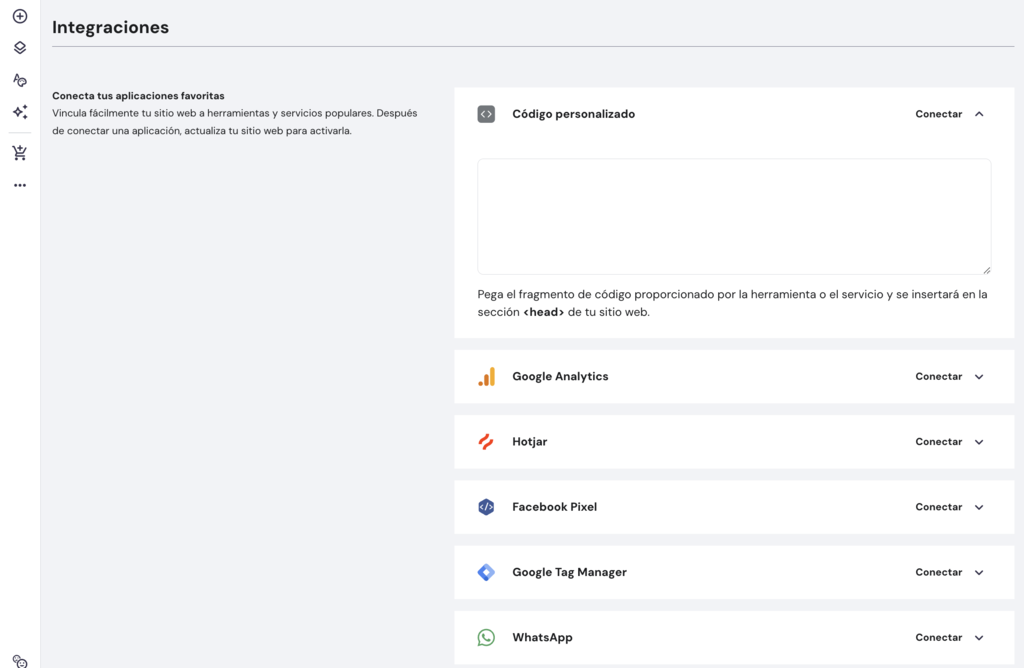
Task: Click the Hotjar flame icon
Action: click(x=487, y=441)
